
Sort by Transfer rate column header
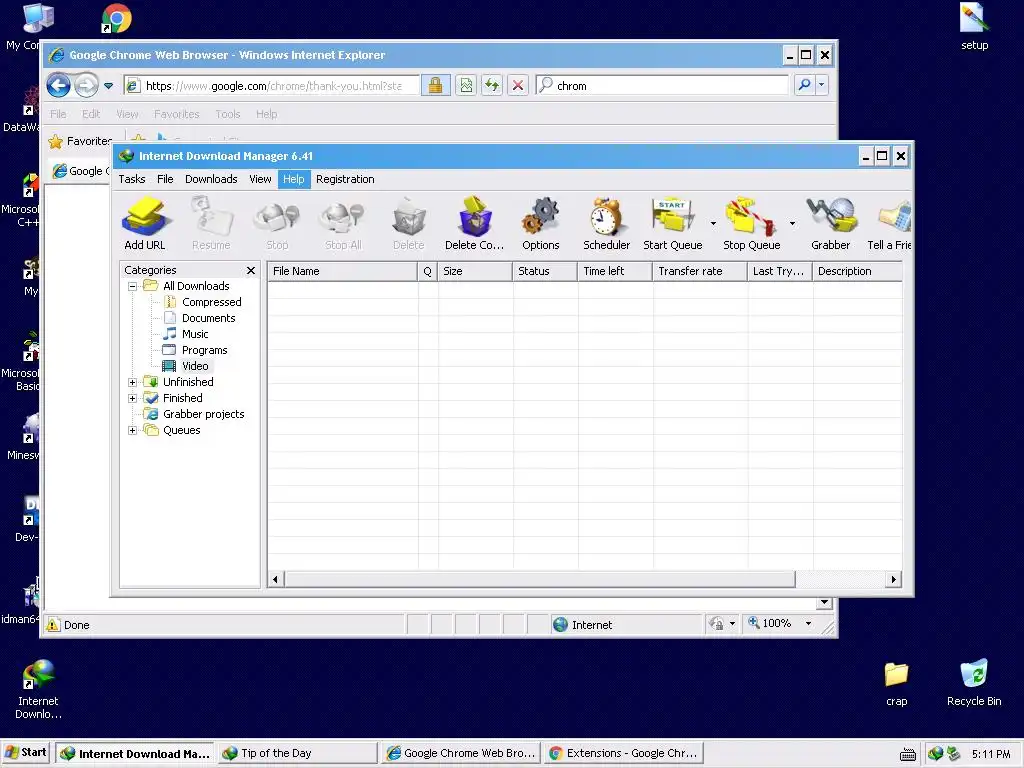click(700, 271)
